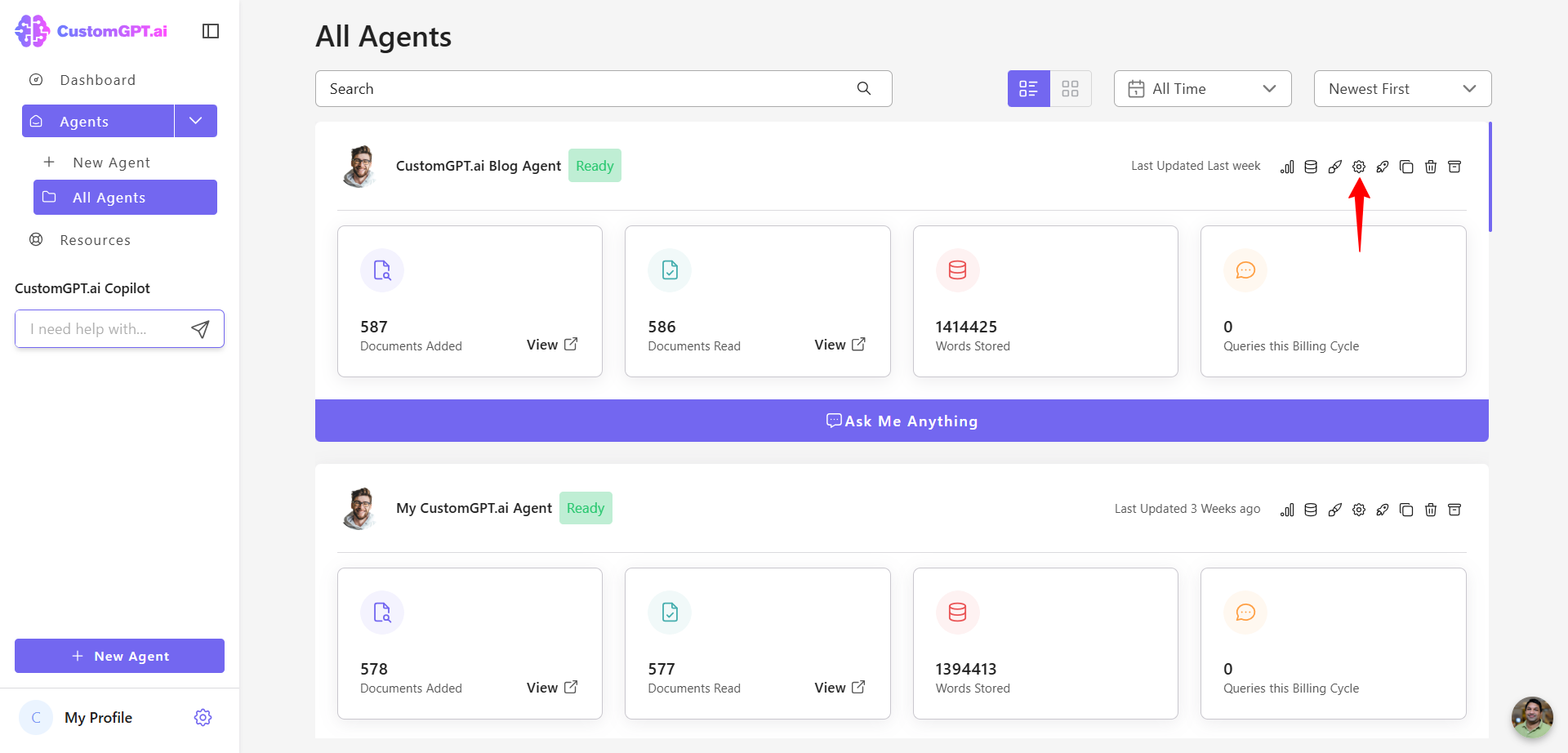Open settings gear for My CustomGPT.ai Agent

pos(1359,510)
